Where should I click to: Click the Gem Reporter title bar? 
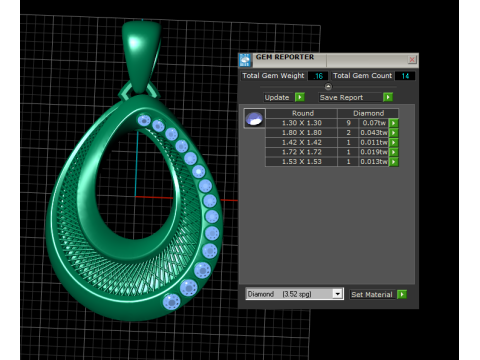tap(328, 60)
